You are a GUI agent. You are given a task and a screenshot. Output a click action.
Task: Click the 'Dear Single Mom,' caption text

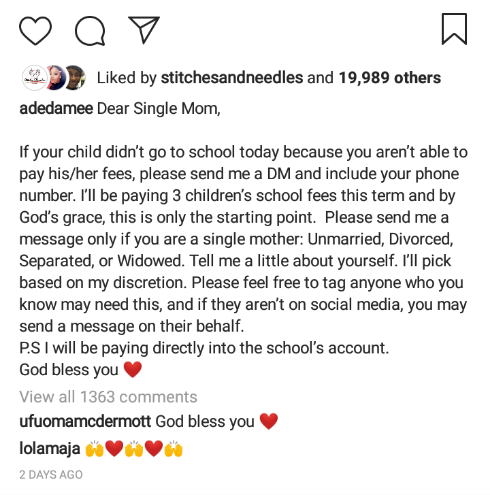[x=158, y=108]
